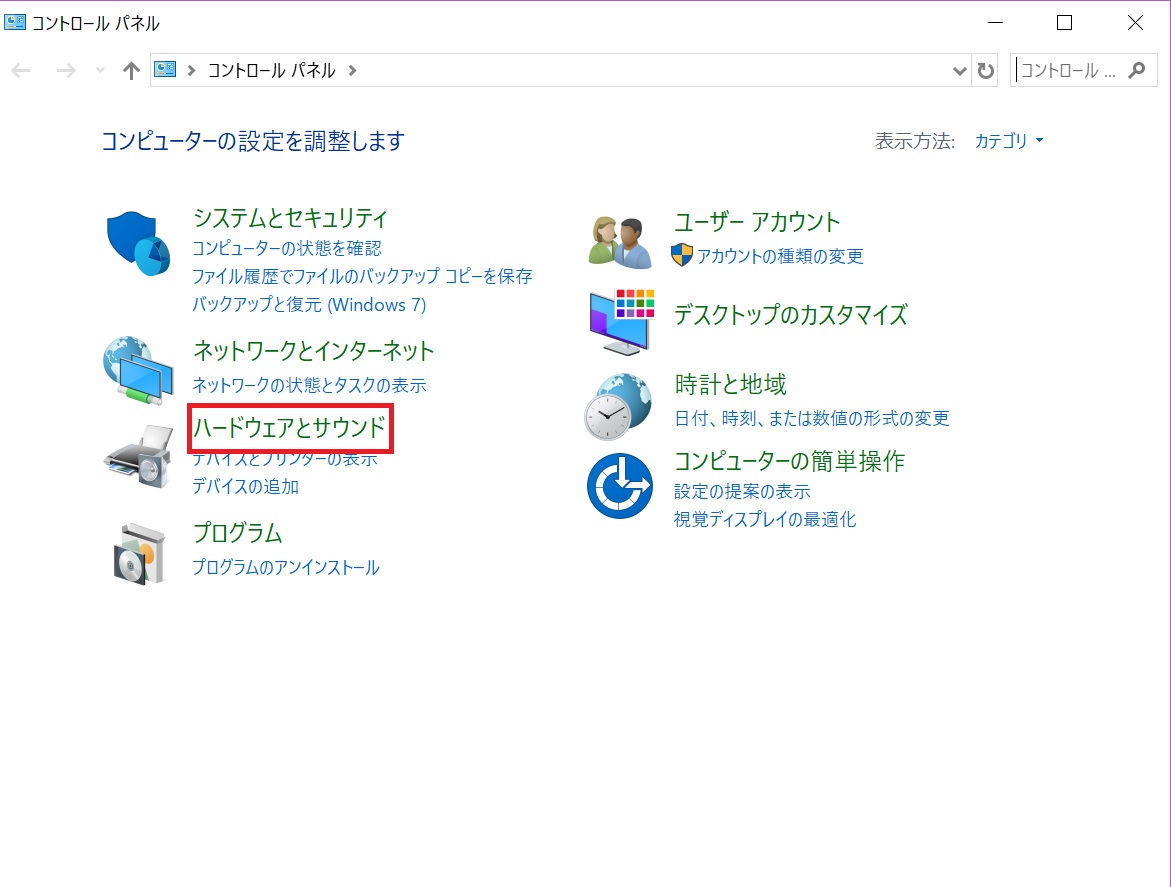Screen dimensions: 1171x887
Task: Click the refresh button in address bar
Action: click(x=986, y=71)
